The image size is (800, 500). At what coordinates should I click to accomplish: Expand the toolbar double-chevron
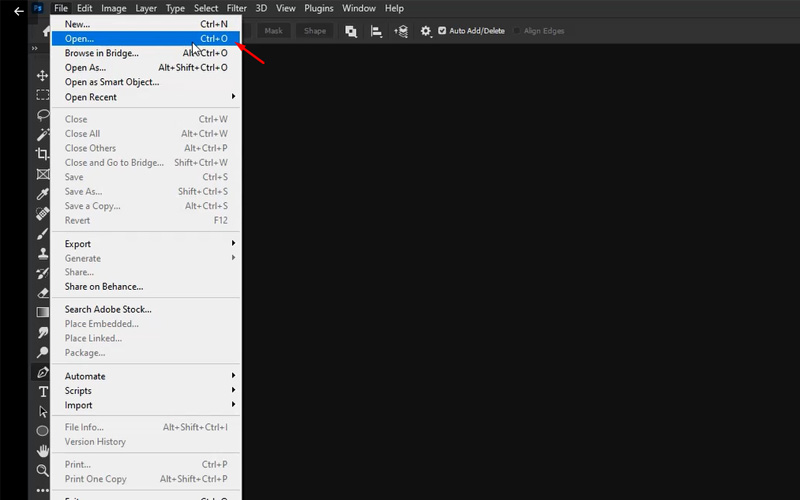coord(35,48)
